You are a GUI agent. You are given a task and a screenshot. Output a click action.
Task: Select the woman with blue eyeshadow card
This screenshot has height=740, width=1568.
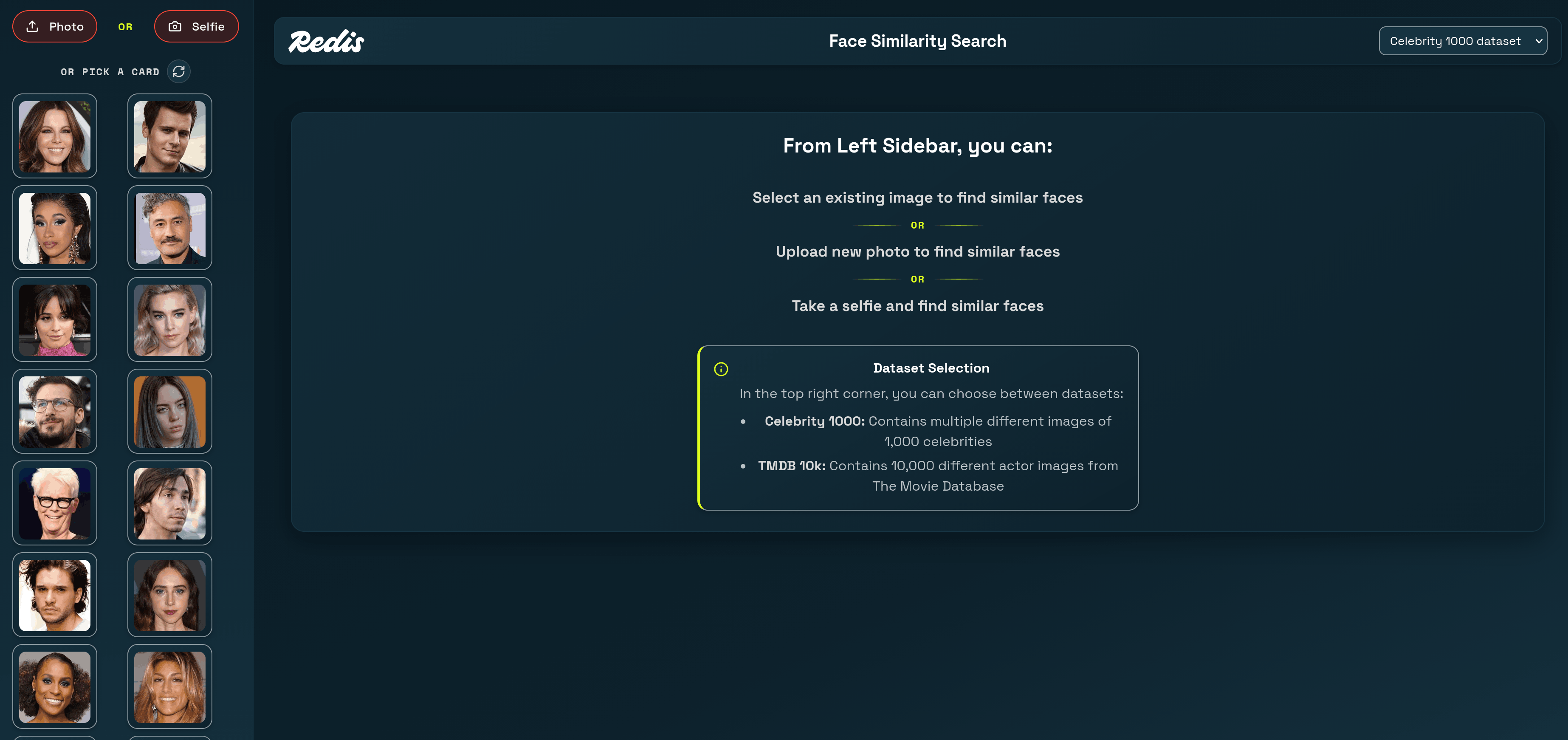55,686
